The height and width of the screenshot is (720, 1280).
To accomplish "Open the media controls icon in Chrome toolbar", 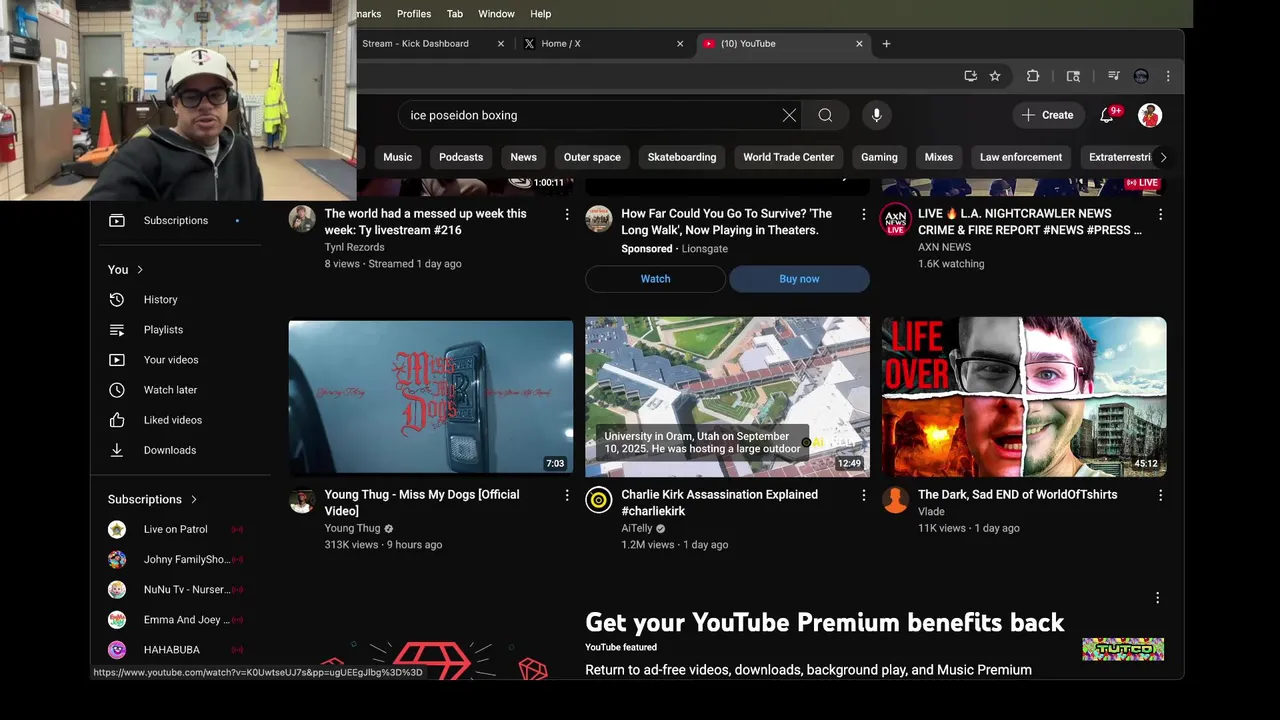I will [1113, 76].
